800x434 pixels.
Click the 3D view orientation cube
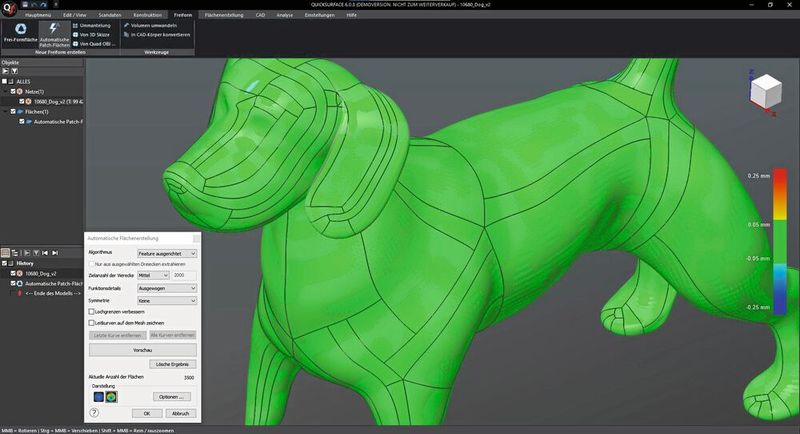[x=766, y=91]
